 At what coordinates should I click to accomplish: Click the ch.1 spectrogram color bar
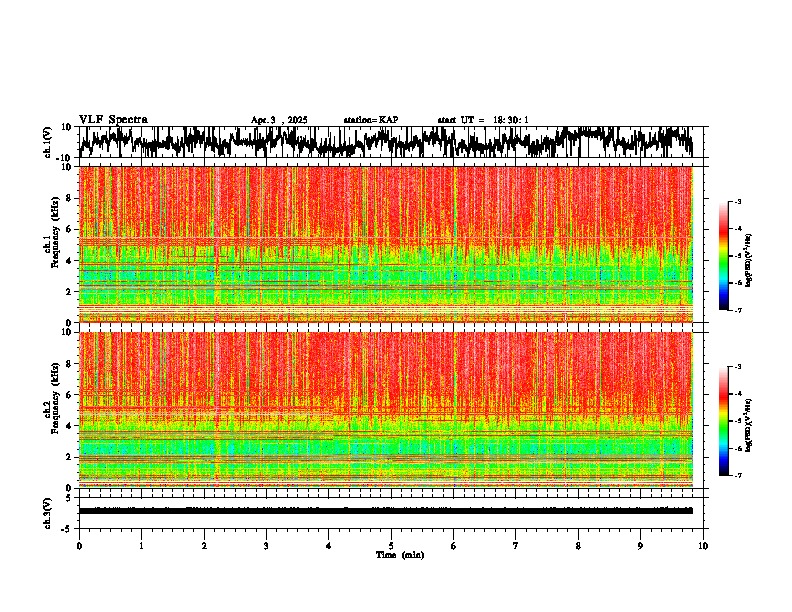(x=723, y=256)
